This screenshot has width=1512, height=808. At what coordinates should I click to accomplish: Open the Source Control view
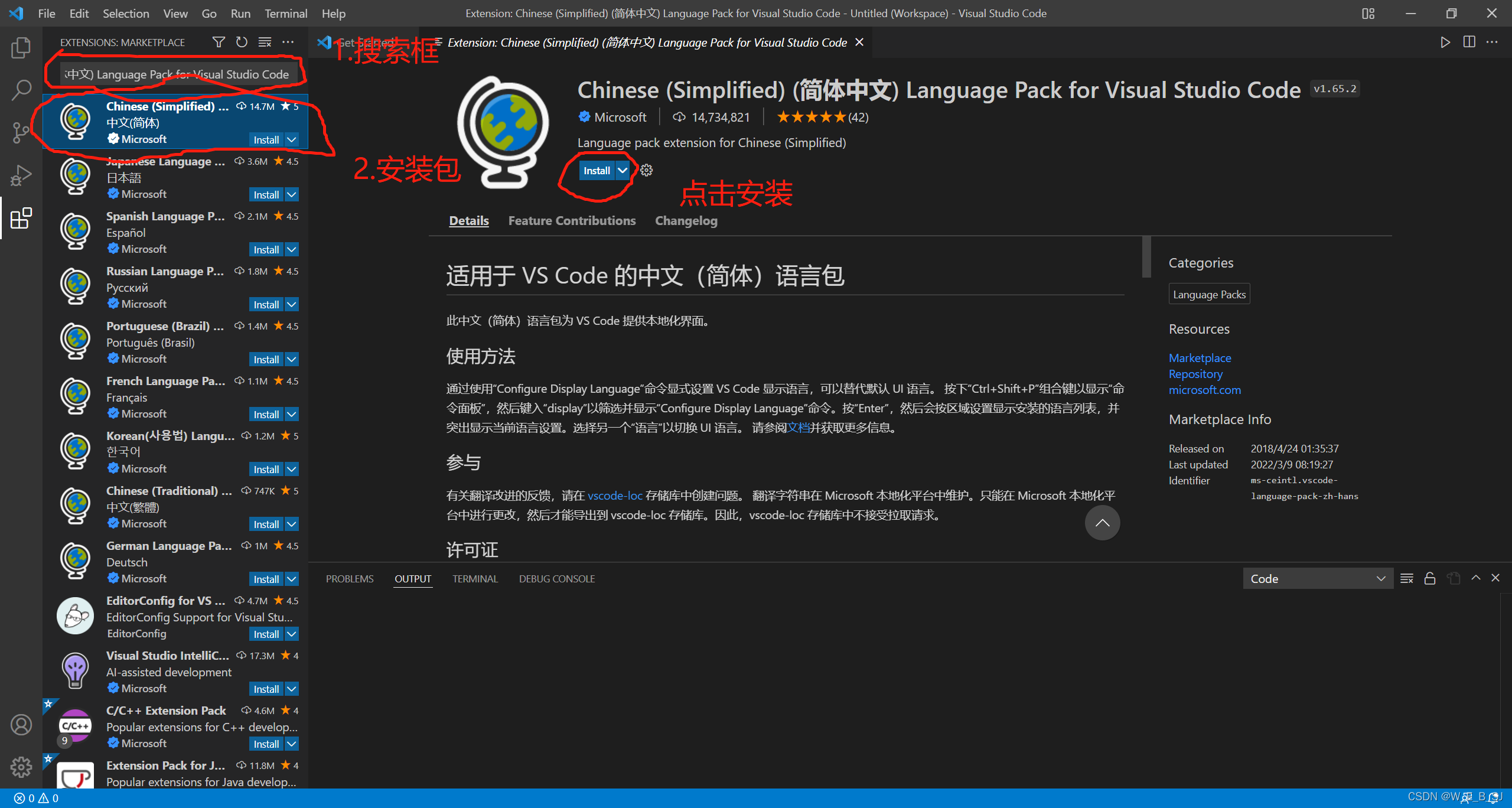(x=21, y=132)
